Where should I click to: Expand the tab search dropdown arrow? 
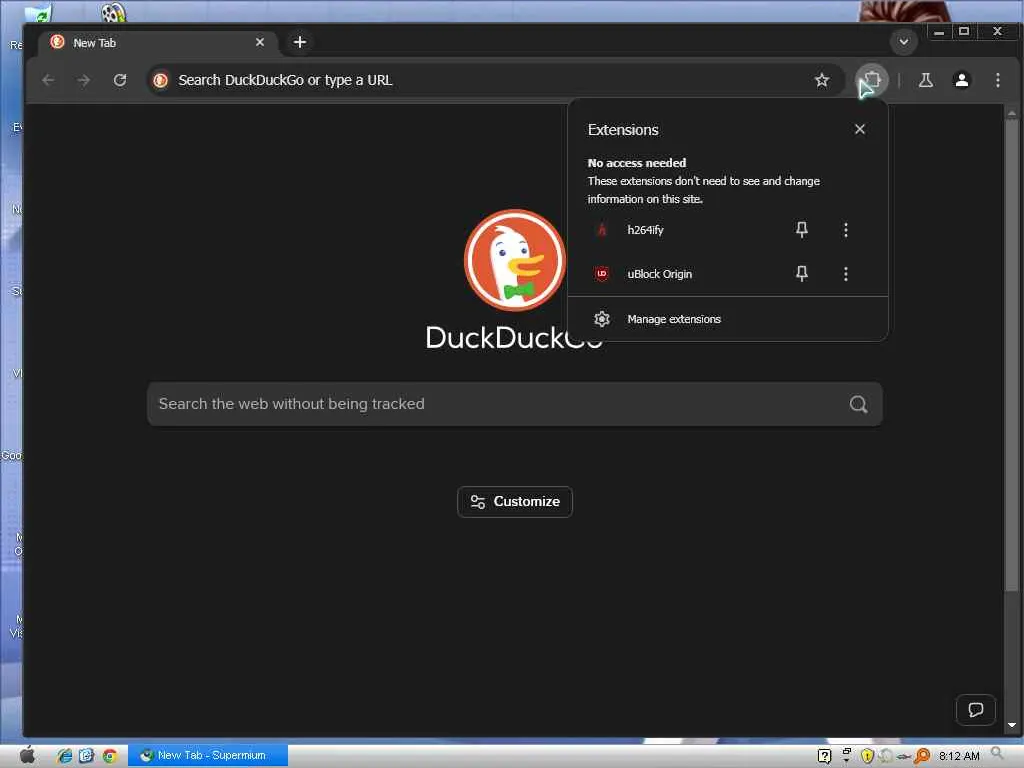[x=903, y=42]
